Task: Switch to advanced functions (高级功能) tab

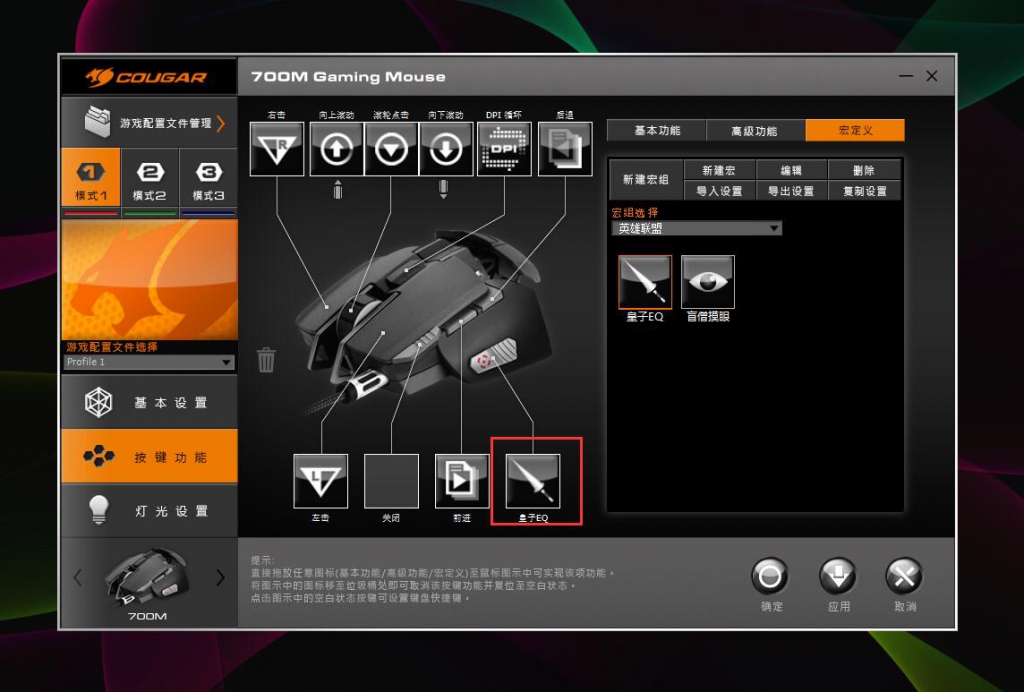Action: pos(756,130)
